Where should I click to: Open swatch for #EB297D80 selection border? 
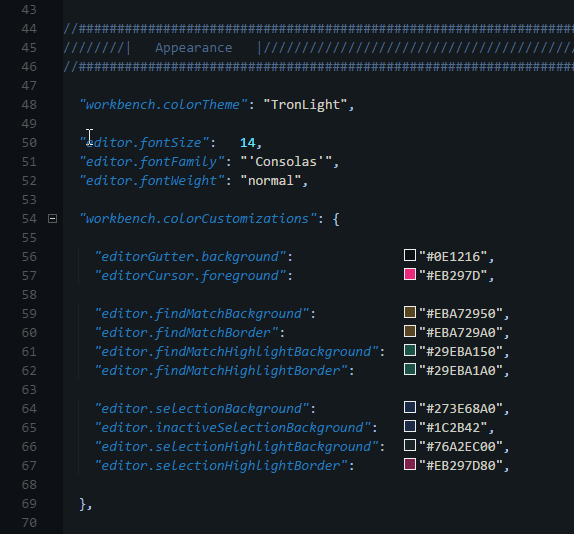(x=410, y=464)
